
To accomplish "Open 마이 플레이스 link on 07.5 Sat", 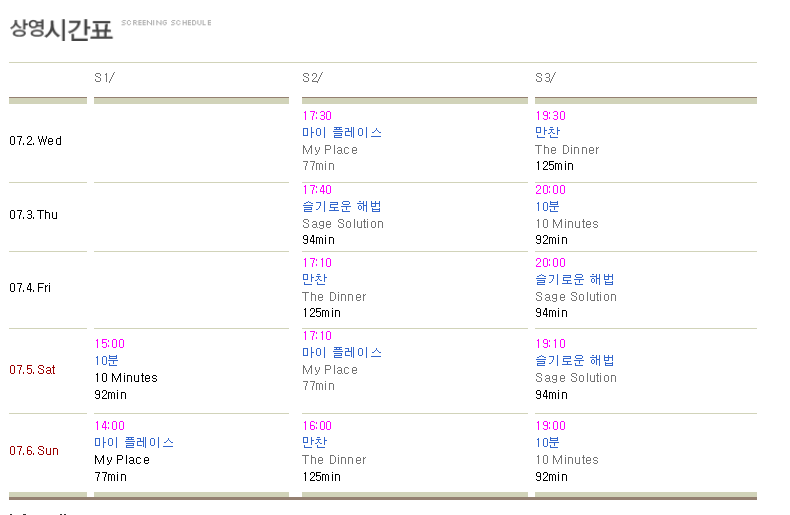I will click(342, 353).
